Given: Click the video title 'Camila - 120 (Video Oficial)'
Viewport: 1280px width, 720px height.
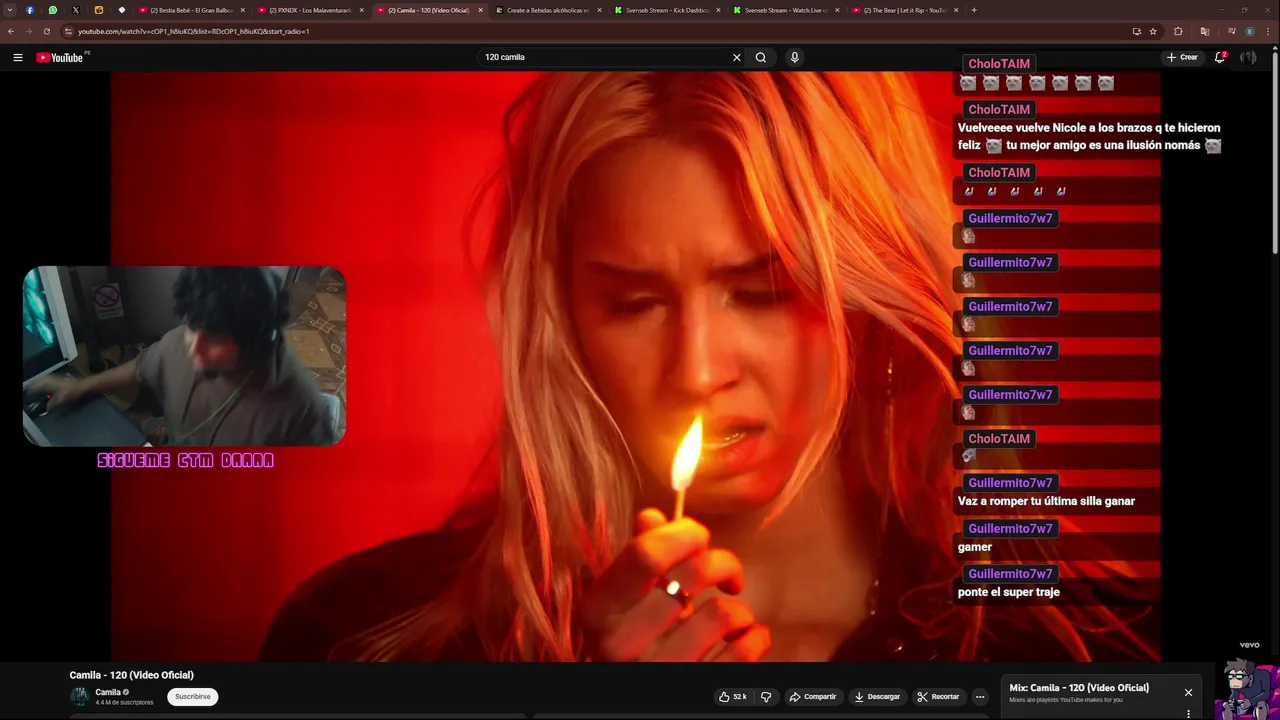Looking at the screenshot, I should click(x=131, y=675).
